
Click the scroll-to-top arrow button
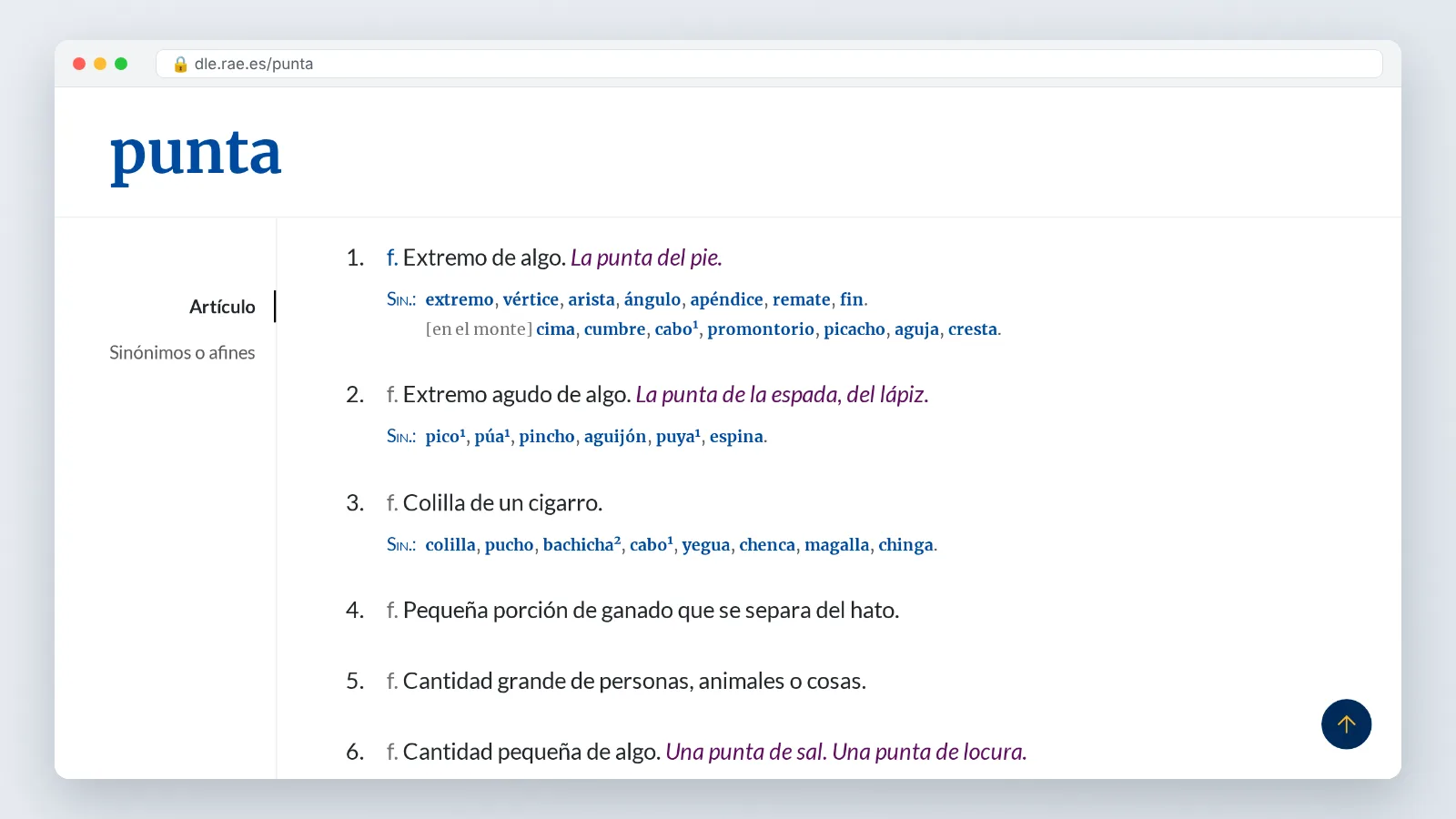(1346, 724)
